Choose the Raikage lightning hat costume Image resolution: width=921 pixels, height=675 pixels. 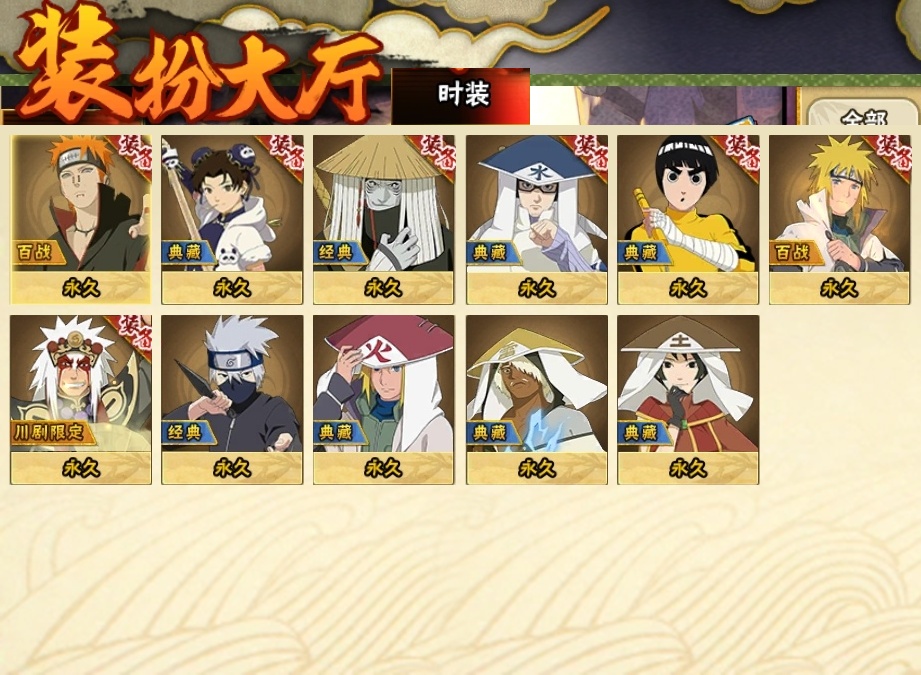537,399
